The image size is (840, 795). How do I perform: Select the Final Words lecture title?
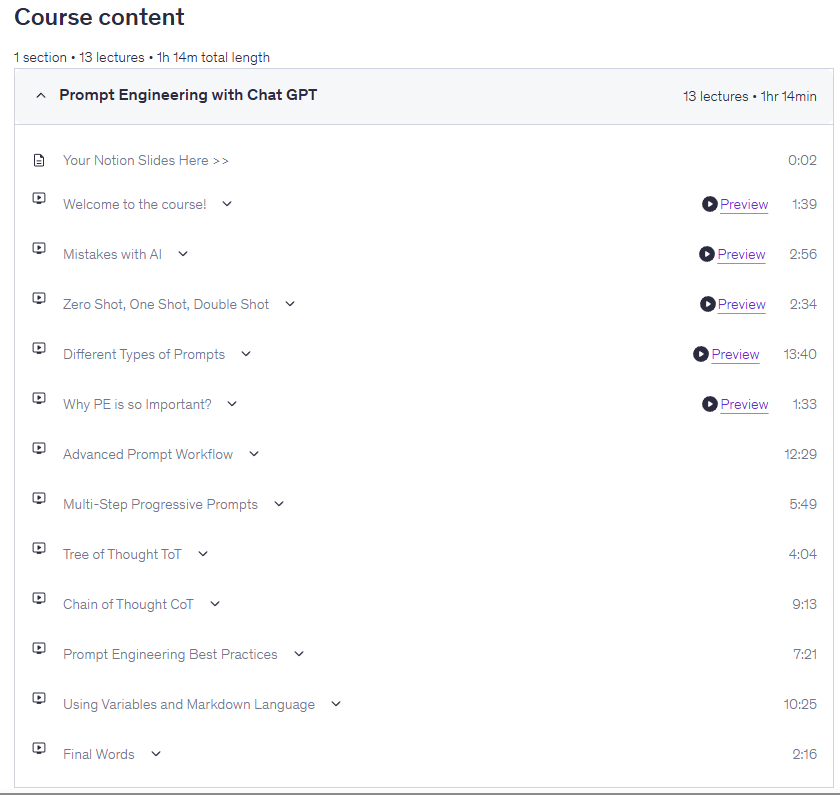point(99,754)
